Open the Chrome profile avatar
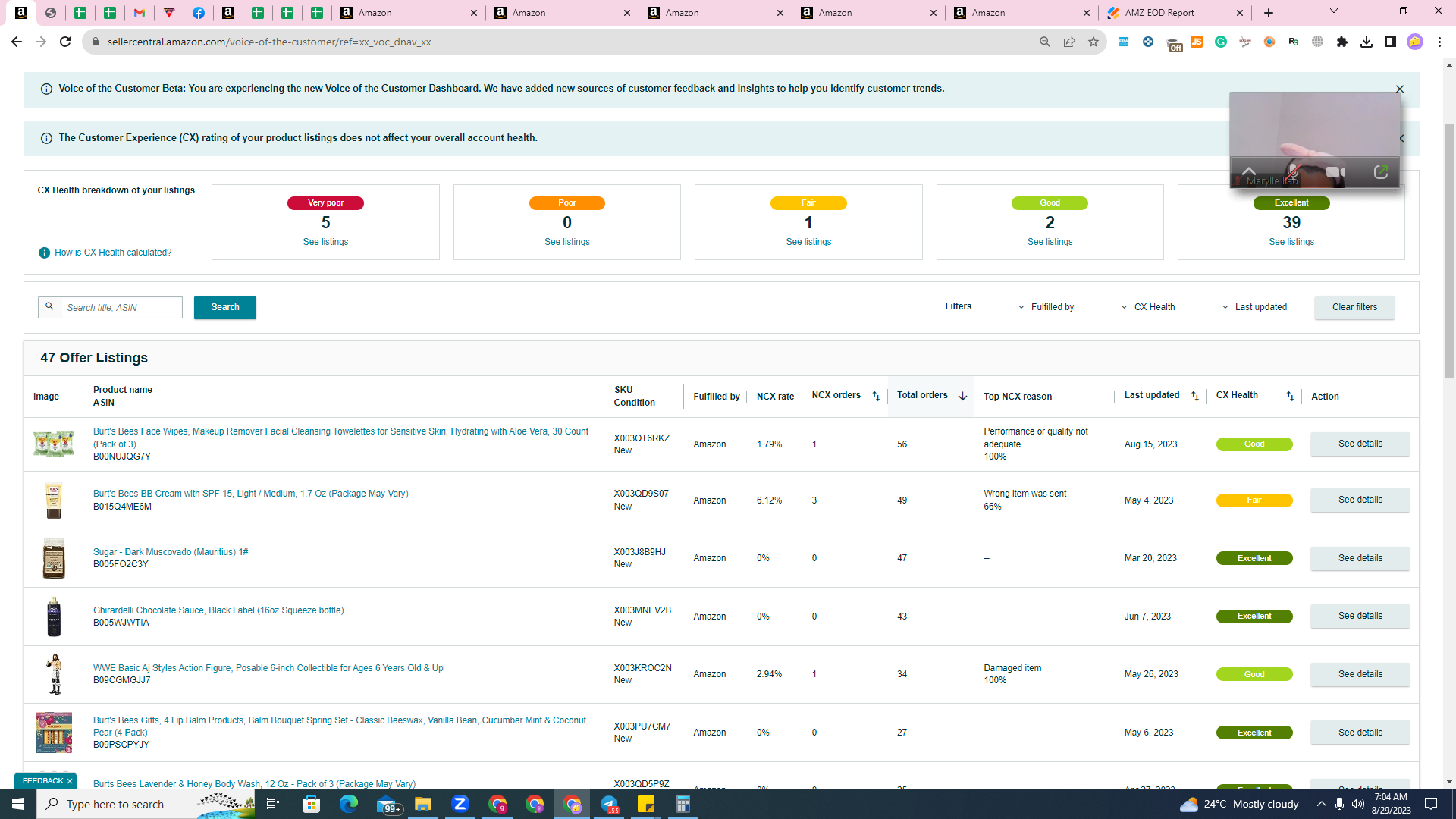The image size is (1456, 819). point(1415,42)
